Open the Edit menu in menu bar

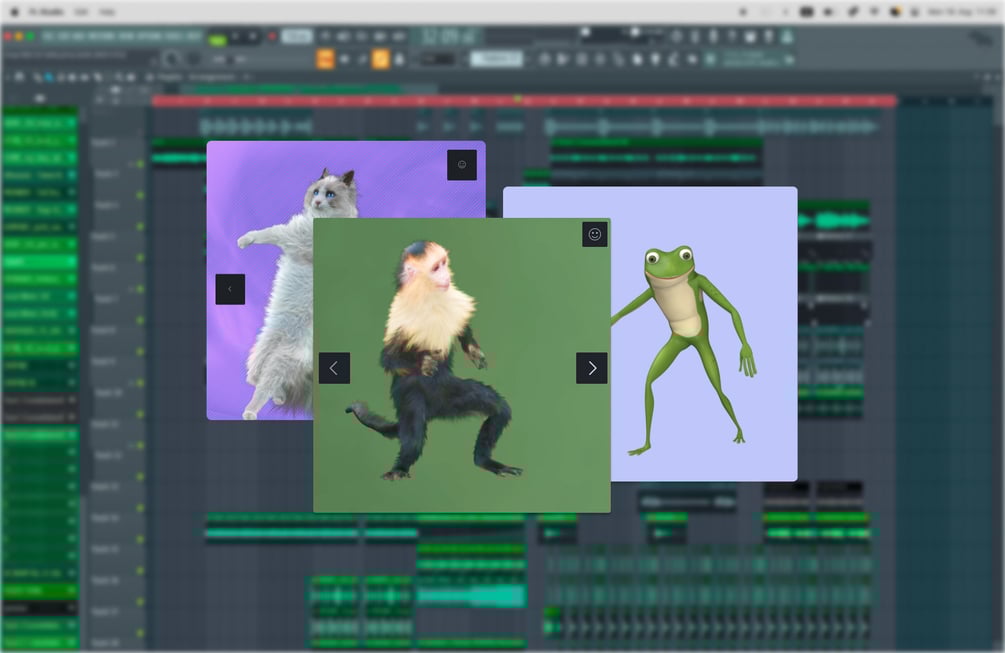[x=81, y=12]
